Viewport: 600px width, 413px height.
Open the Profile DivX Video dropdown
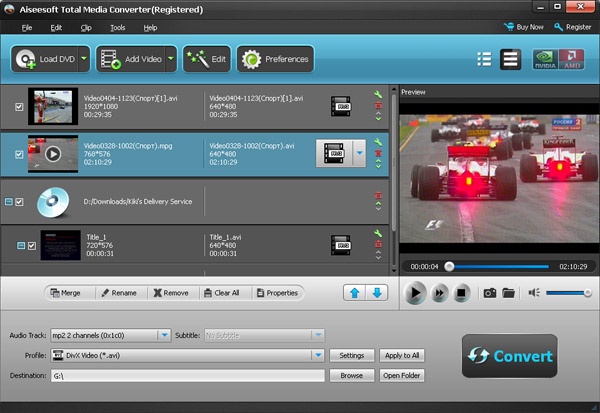[318, 355]
